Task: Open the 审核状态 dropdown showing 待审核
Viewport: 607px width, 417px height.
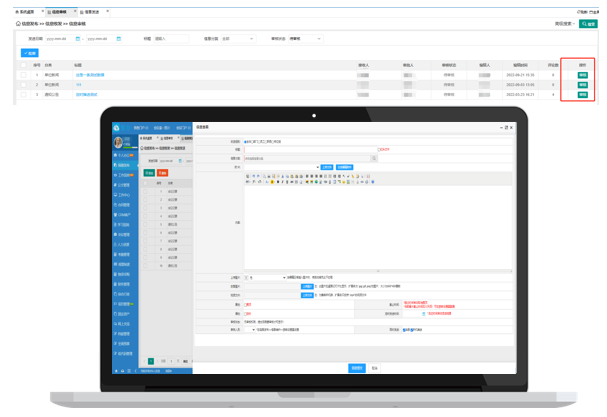Action: click(305, 39)
